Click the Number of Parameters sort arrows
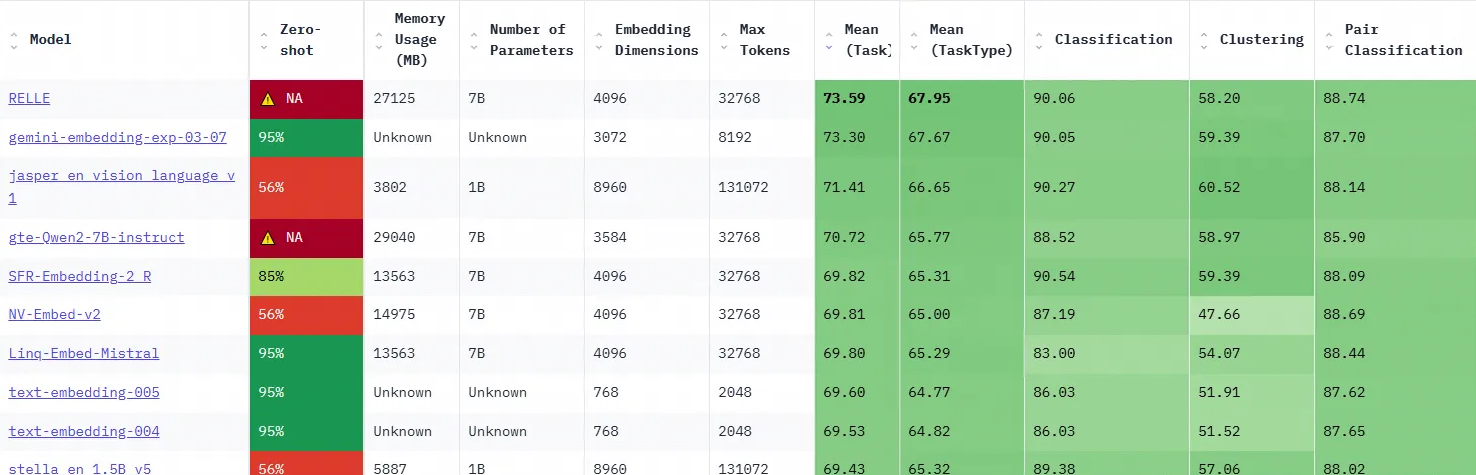1476x475 pixels. pos(474,40)
